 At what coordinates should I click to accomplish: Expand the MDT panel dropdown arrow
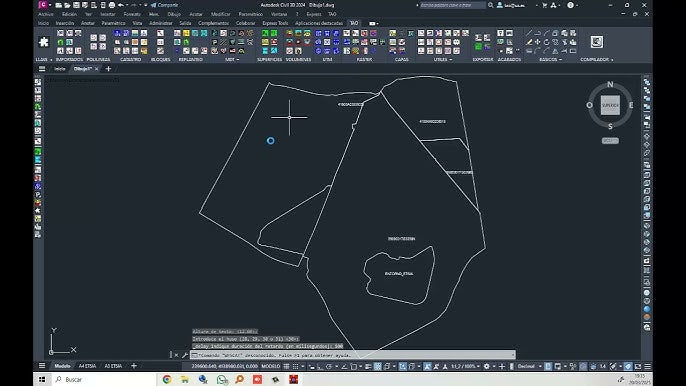point(238,60)
